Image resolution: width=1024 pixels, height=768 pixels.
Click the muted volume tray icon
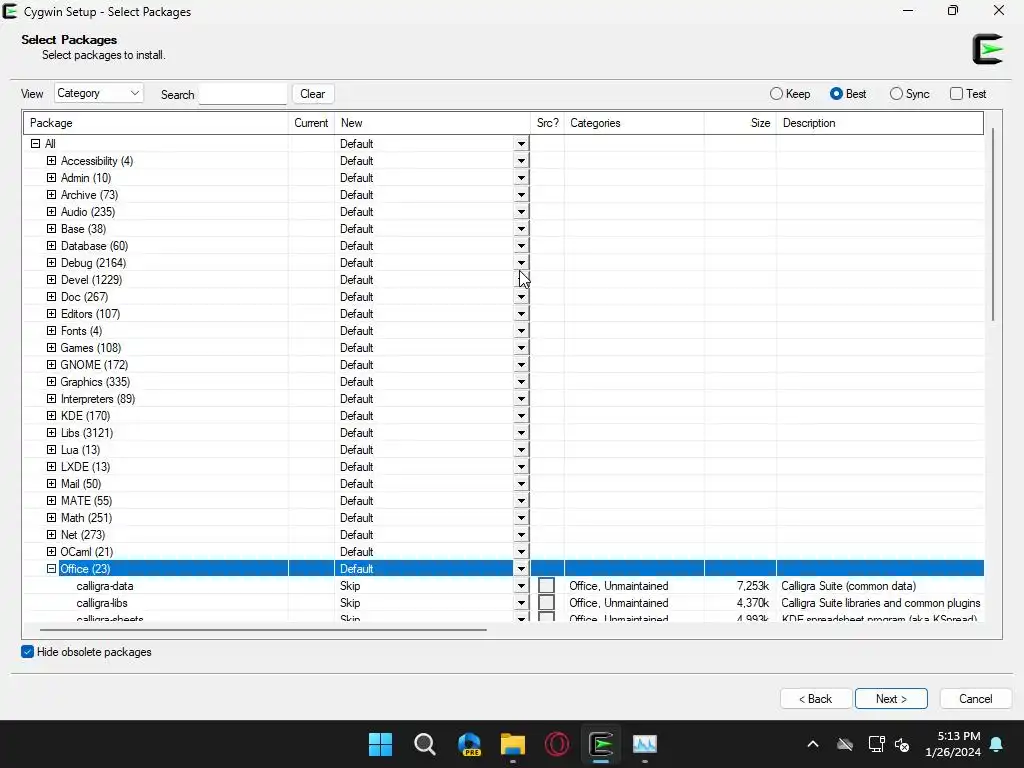(902, 744)
